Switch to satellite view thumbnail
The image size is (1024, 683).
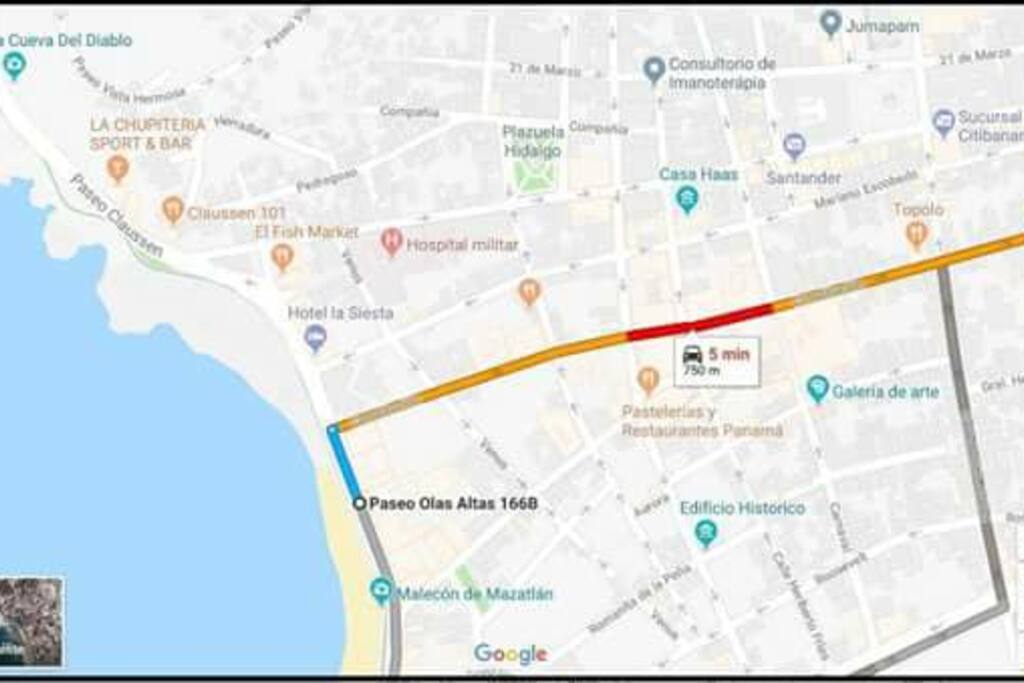31,622
